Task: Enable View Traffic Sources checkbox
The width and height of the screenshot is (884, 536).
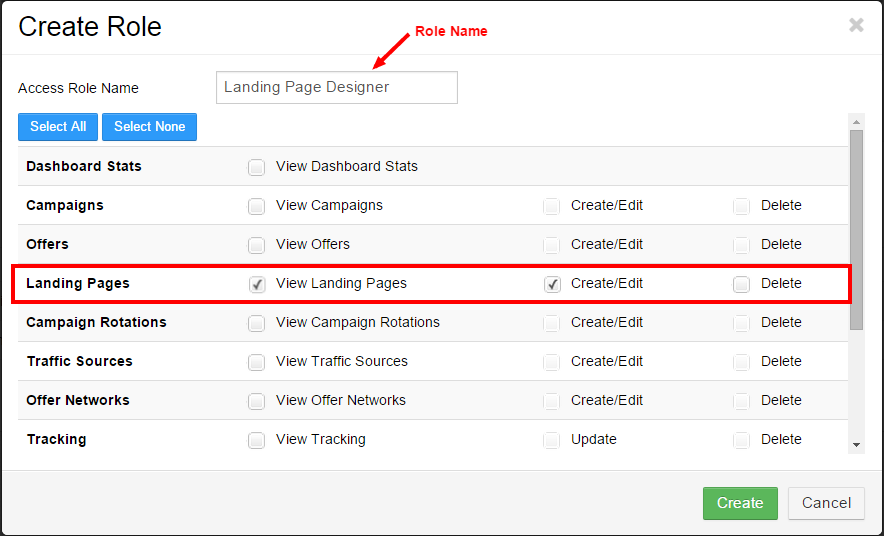Action: (x=257, y=362)
